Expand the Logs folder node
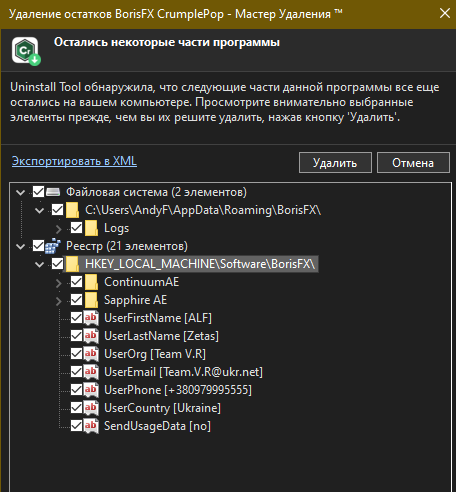This screenshot has width=456, height=492. tap(59, 229)
